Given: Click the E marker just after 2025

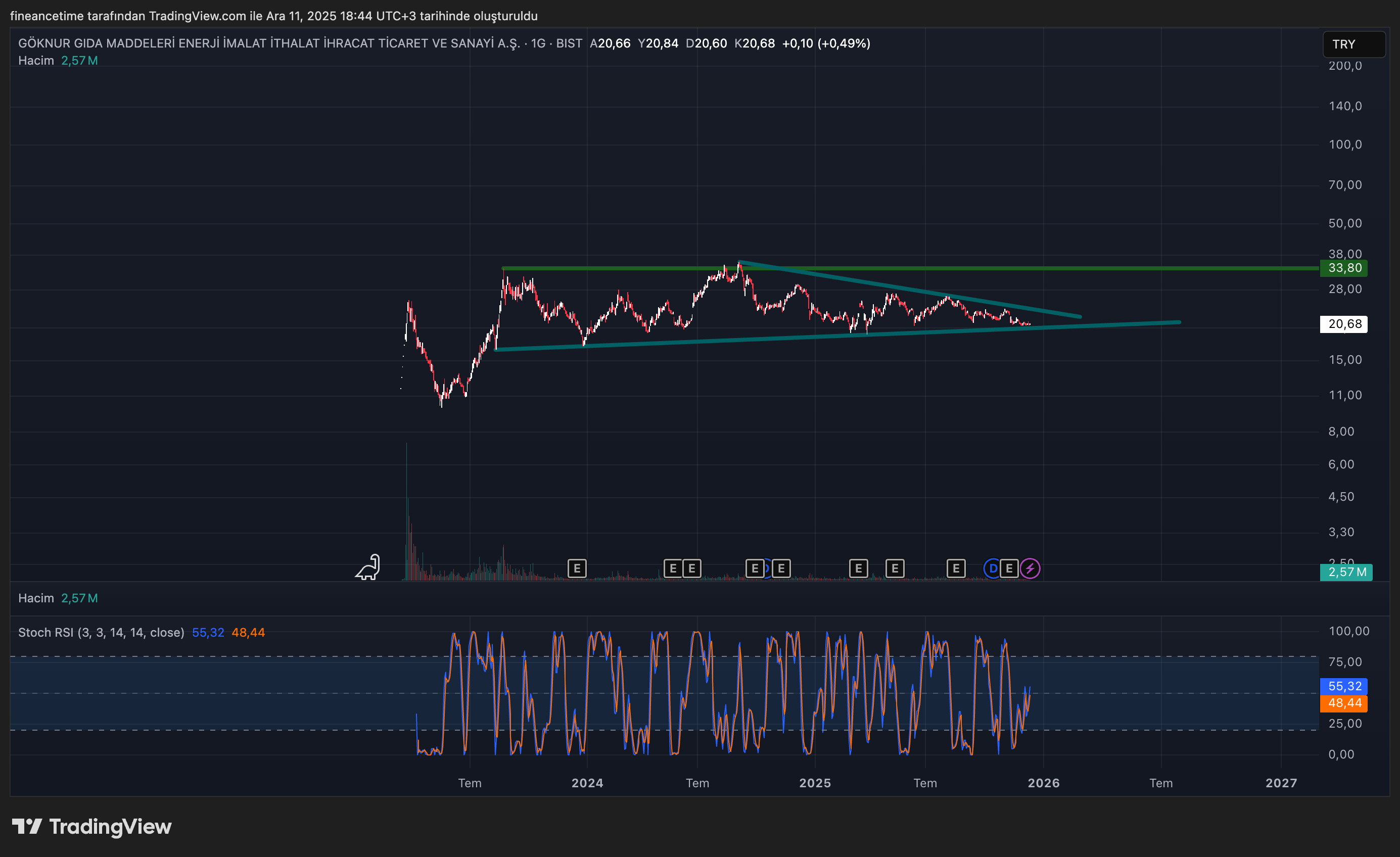Looking at the screenshot, I should click(858, 568).
